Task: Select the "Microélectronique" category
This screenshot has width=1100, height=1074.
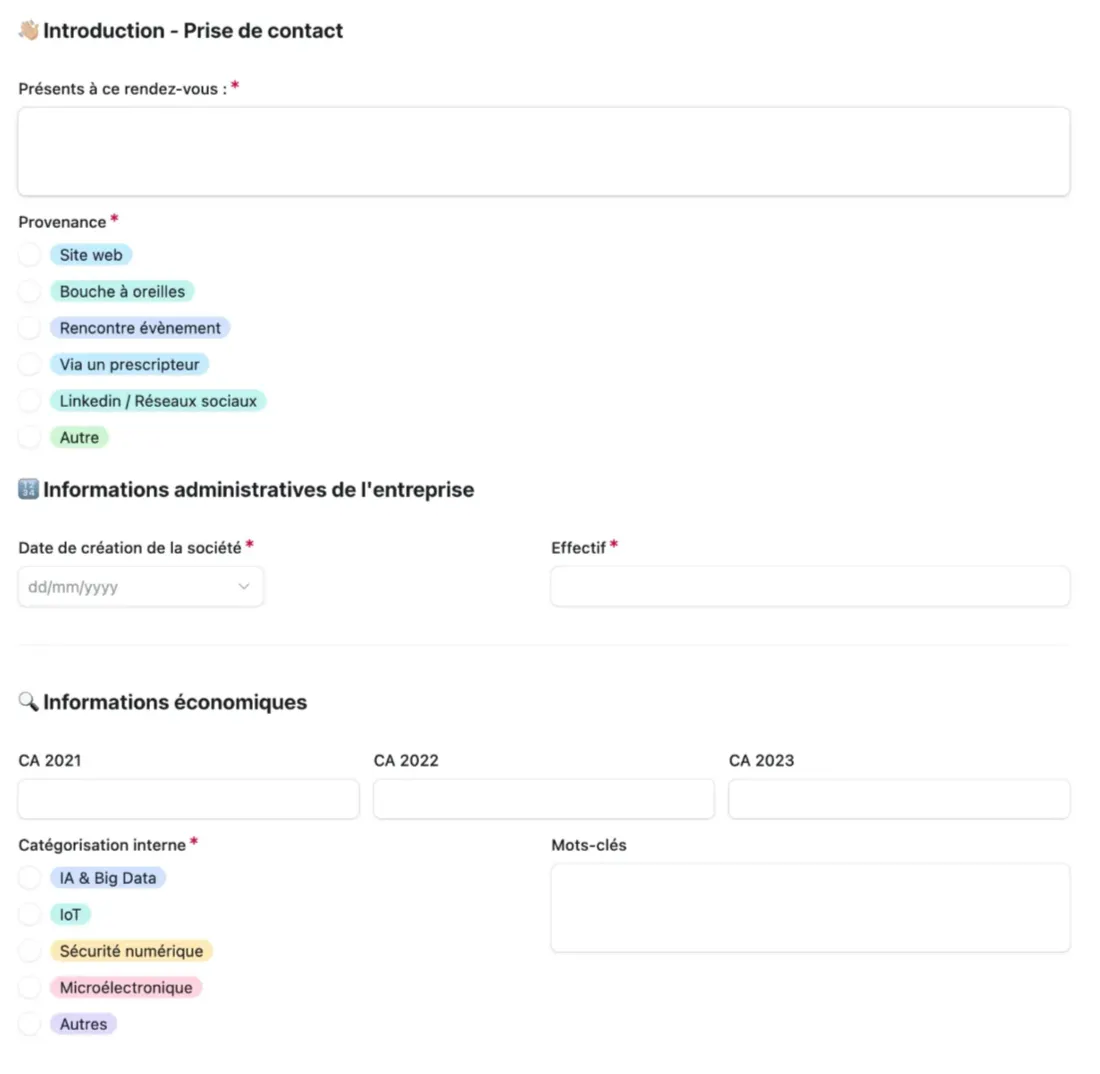Action: point(29,987)
